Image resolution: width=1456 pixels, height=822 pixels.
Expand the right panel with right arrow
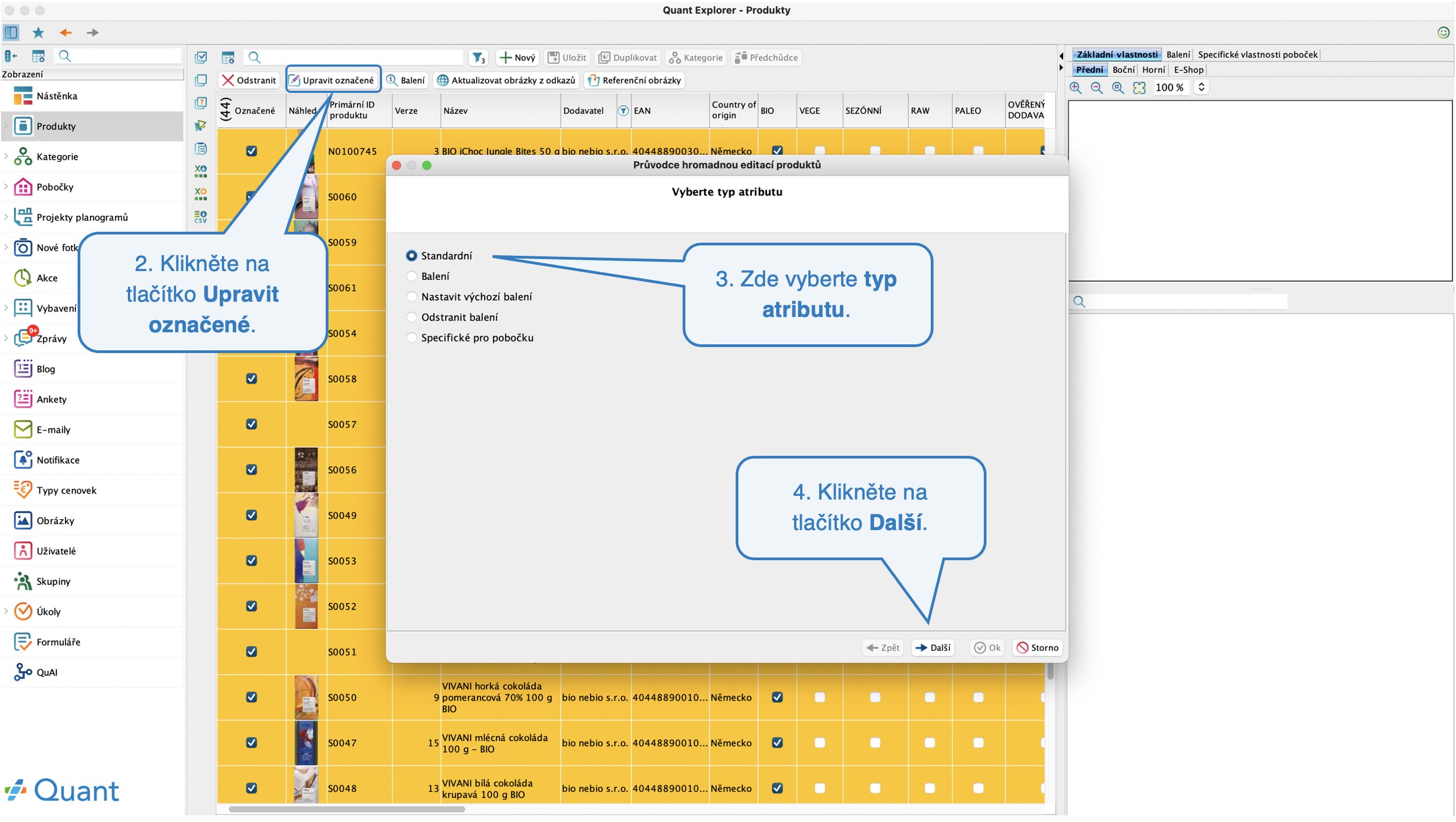(x=1061, y=68)
